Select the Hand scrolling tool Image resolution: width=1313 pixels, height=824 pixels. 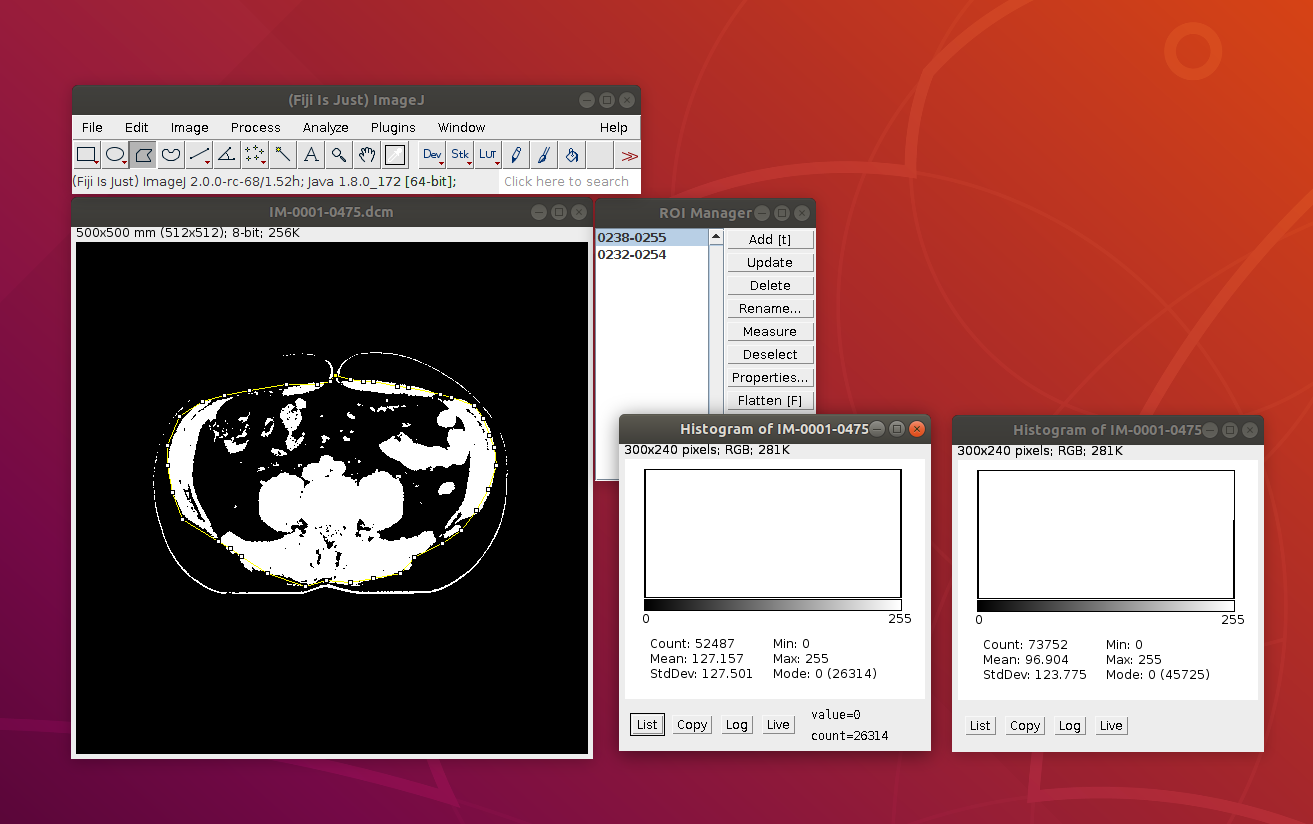pyautogui.click(x=367, y=155)
